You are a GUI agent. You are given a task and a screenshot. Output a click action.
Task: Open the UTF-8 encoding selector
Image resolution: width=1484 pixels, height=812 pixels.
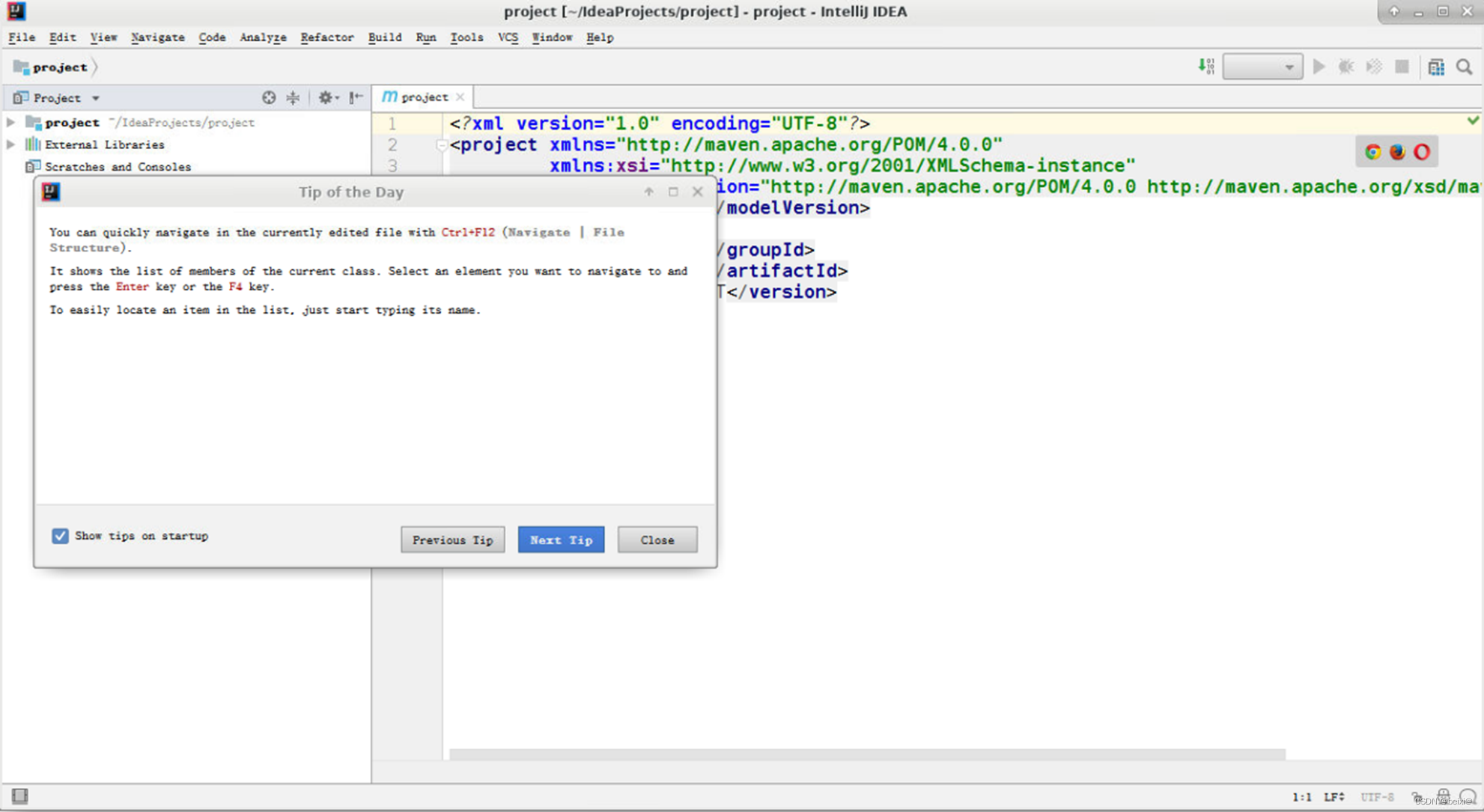click(1377, 797)
